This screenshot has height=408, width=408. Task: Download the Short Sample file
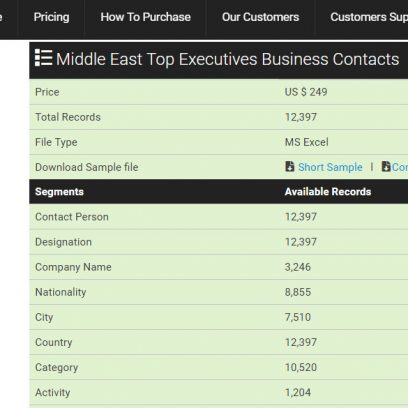tap(330, 167)
